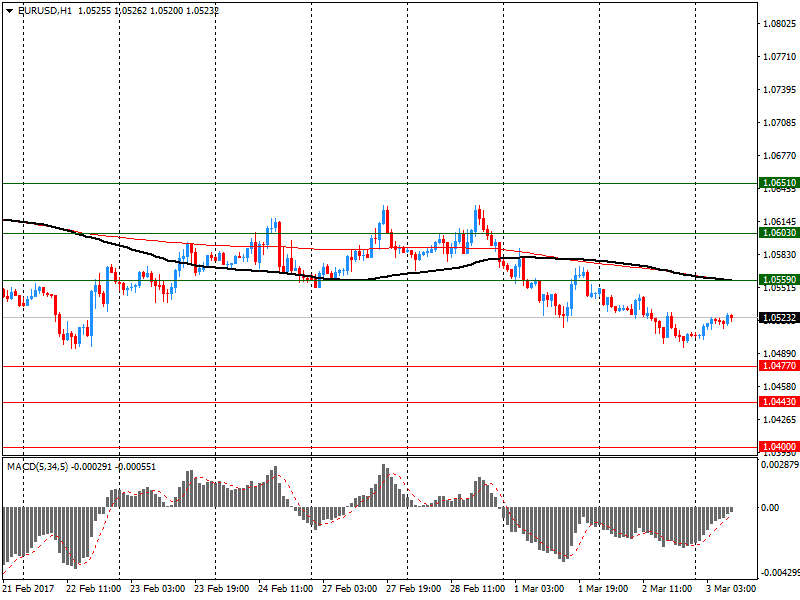The image size is (800, 600).
Task: Select the red 1.04770 support level label
Action: [778, 367]
